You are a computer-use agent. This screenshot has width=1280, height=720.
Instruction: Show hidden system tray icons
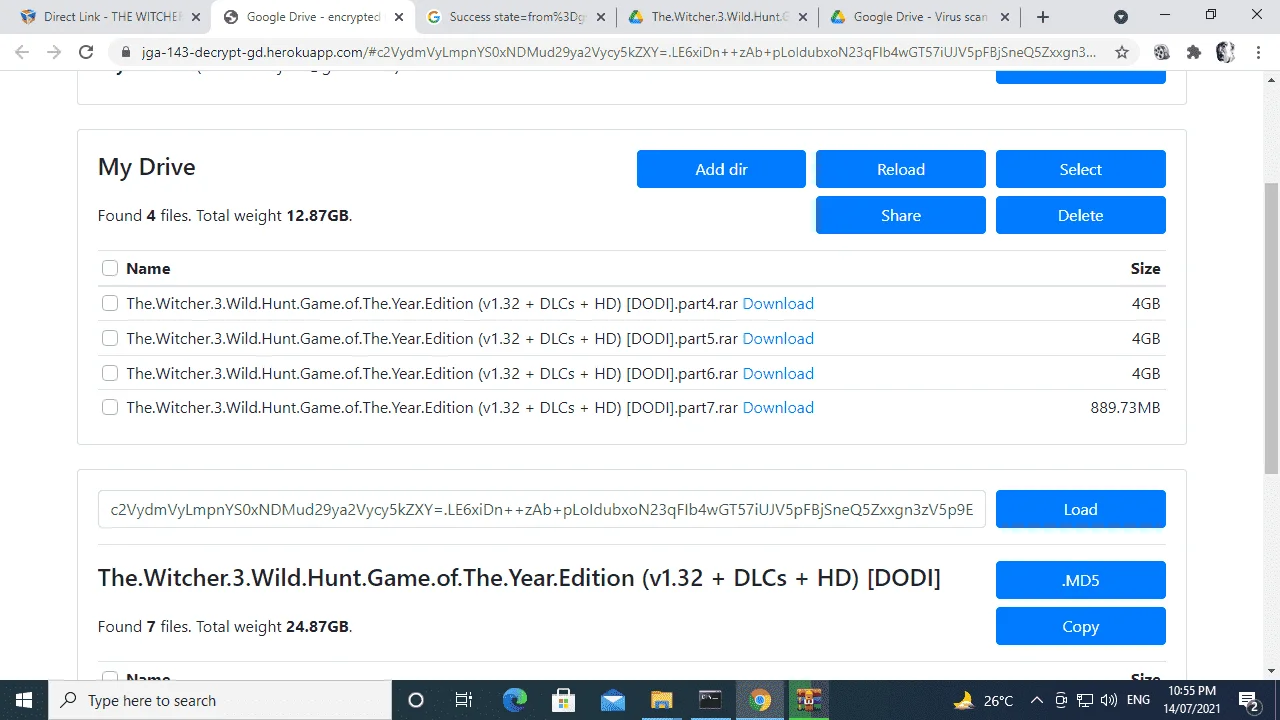click(x=1037, y=700)
